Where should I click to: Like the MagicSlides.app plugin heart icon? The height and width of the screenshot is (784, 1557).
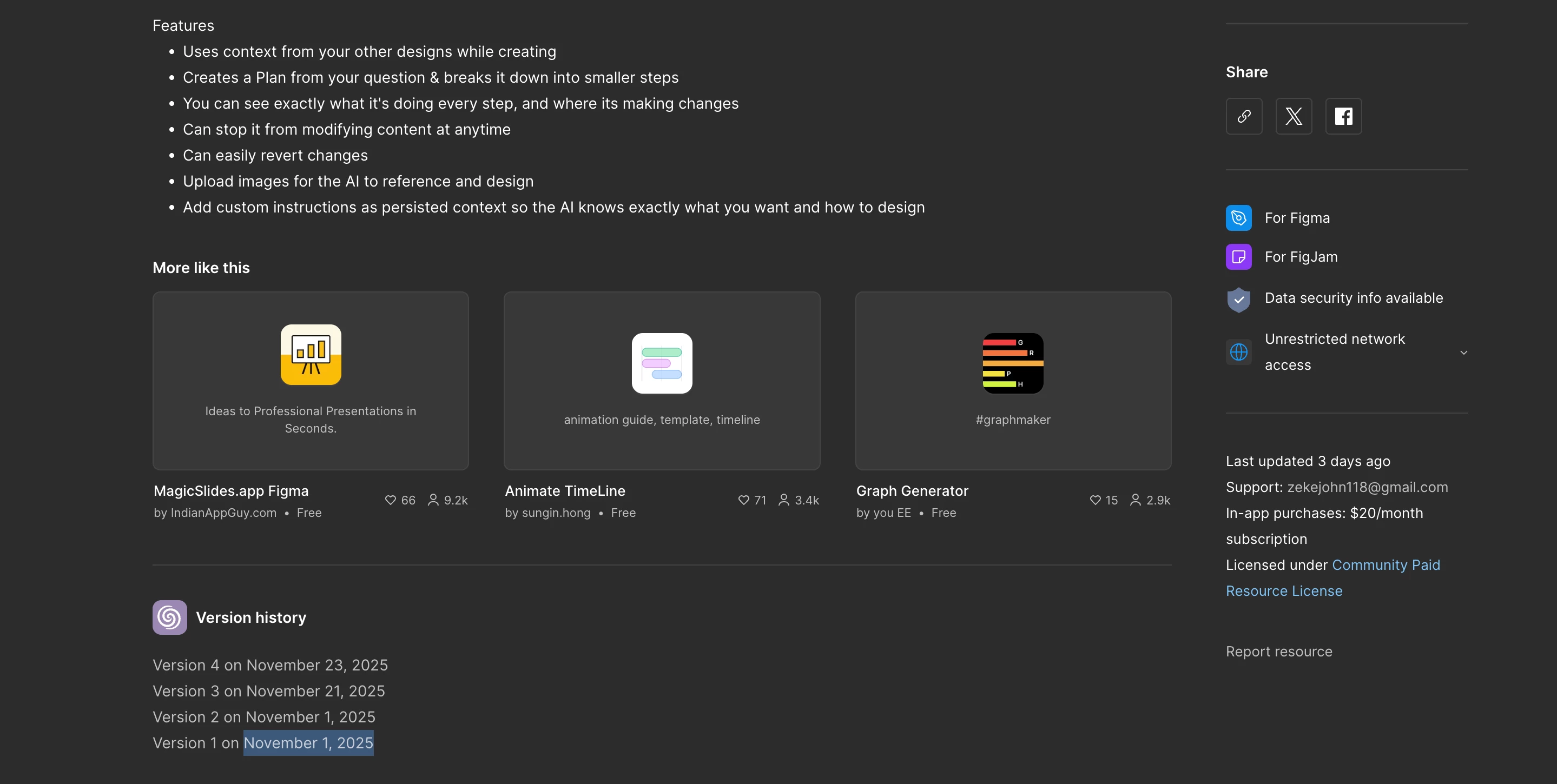(x=391, y=500)
